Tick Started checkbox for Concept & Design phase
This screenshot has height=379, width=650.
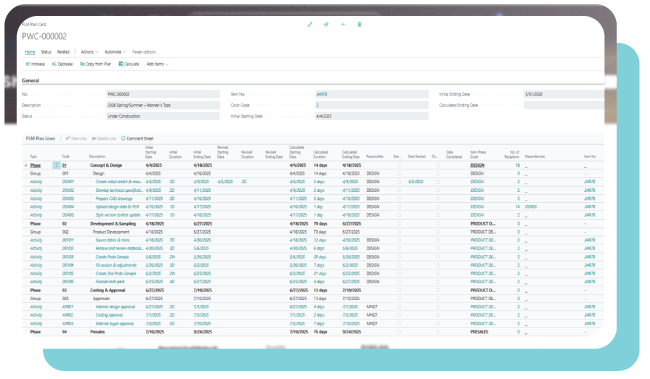click(399, 165)
